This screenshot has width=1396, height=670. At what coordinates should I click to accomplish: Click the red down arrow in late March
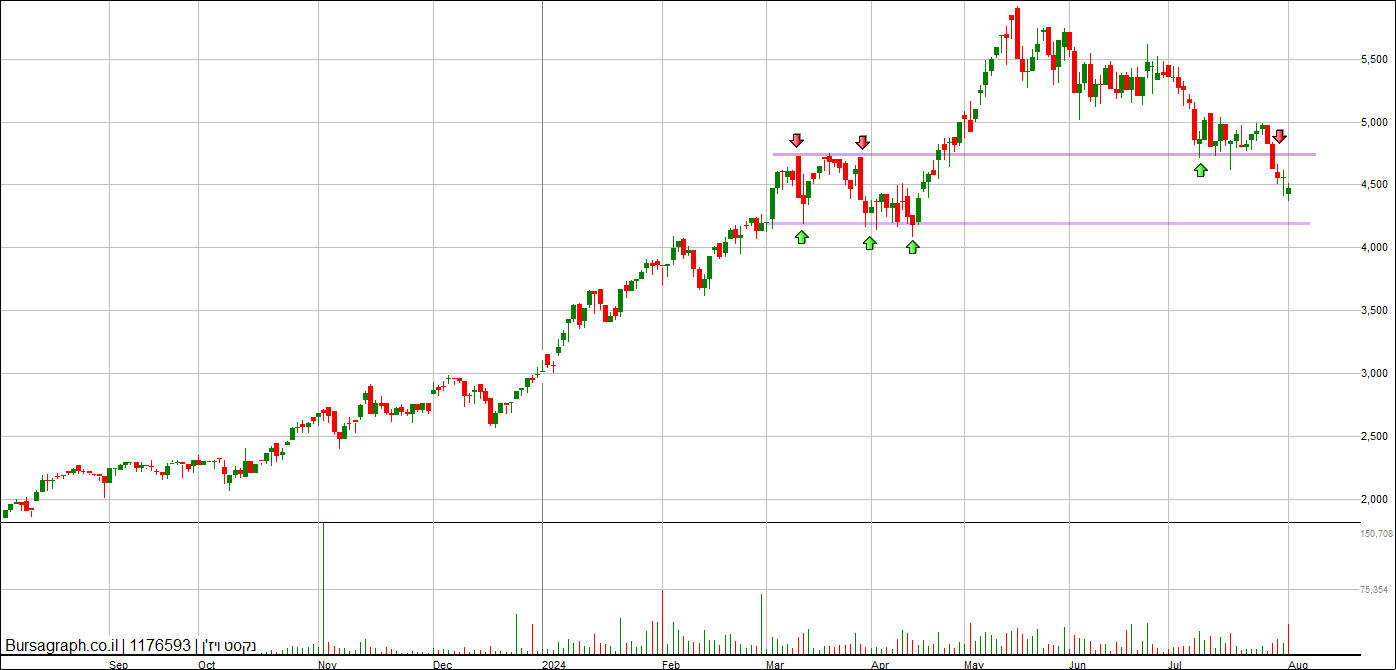coord(863,142)
